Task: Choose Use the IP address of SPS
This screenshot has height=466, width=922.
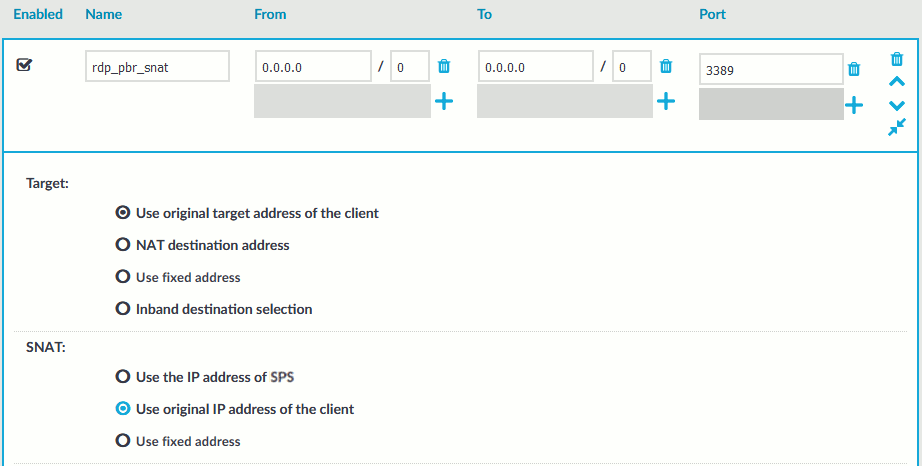Action: pos(123,377)
